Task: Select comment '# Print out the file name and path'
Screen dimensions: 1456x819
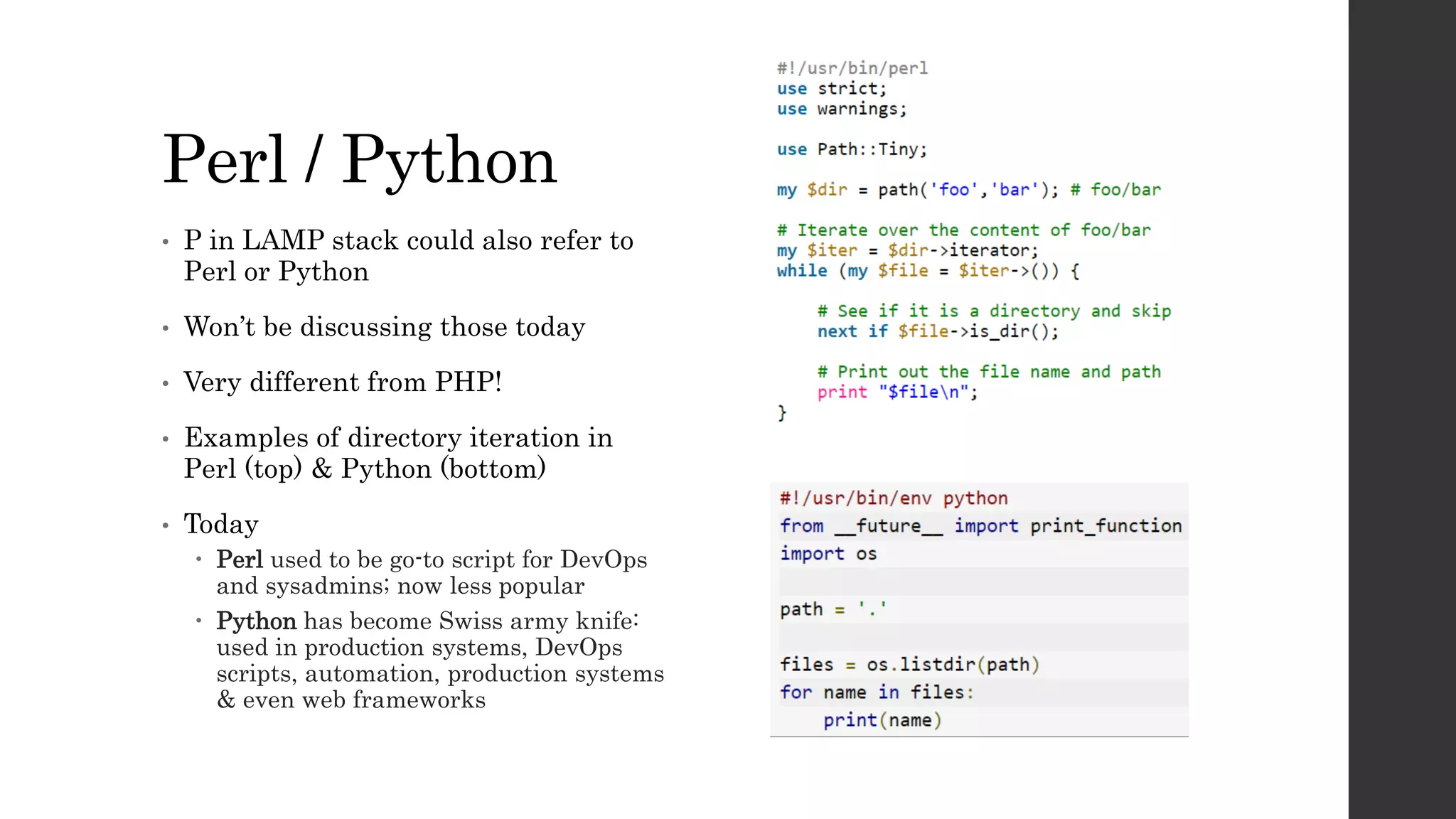Action: click(989, 372)
